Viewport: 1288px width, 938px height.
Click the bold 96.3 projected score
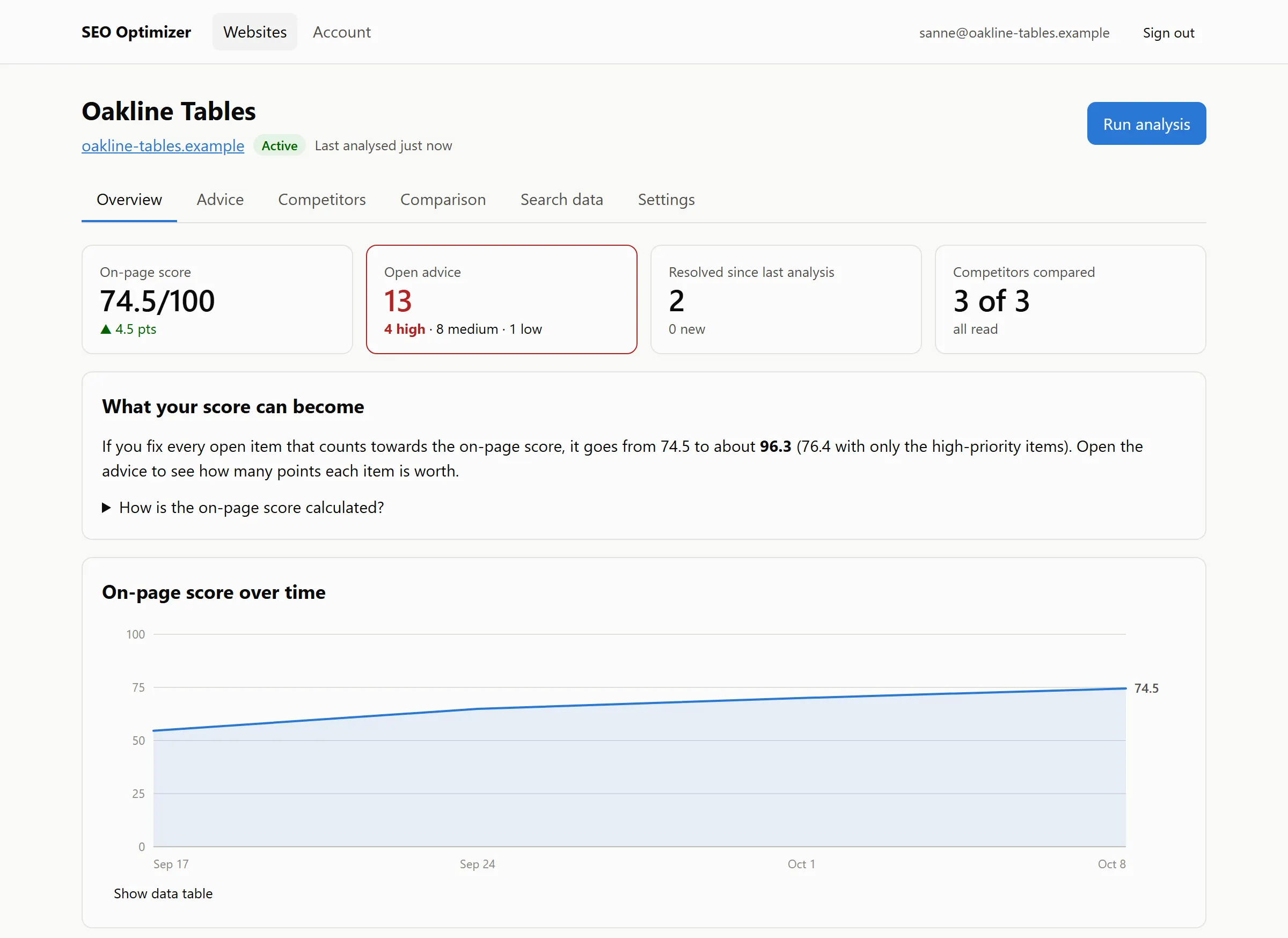click(775, 447)
